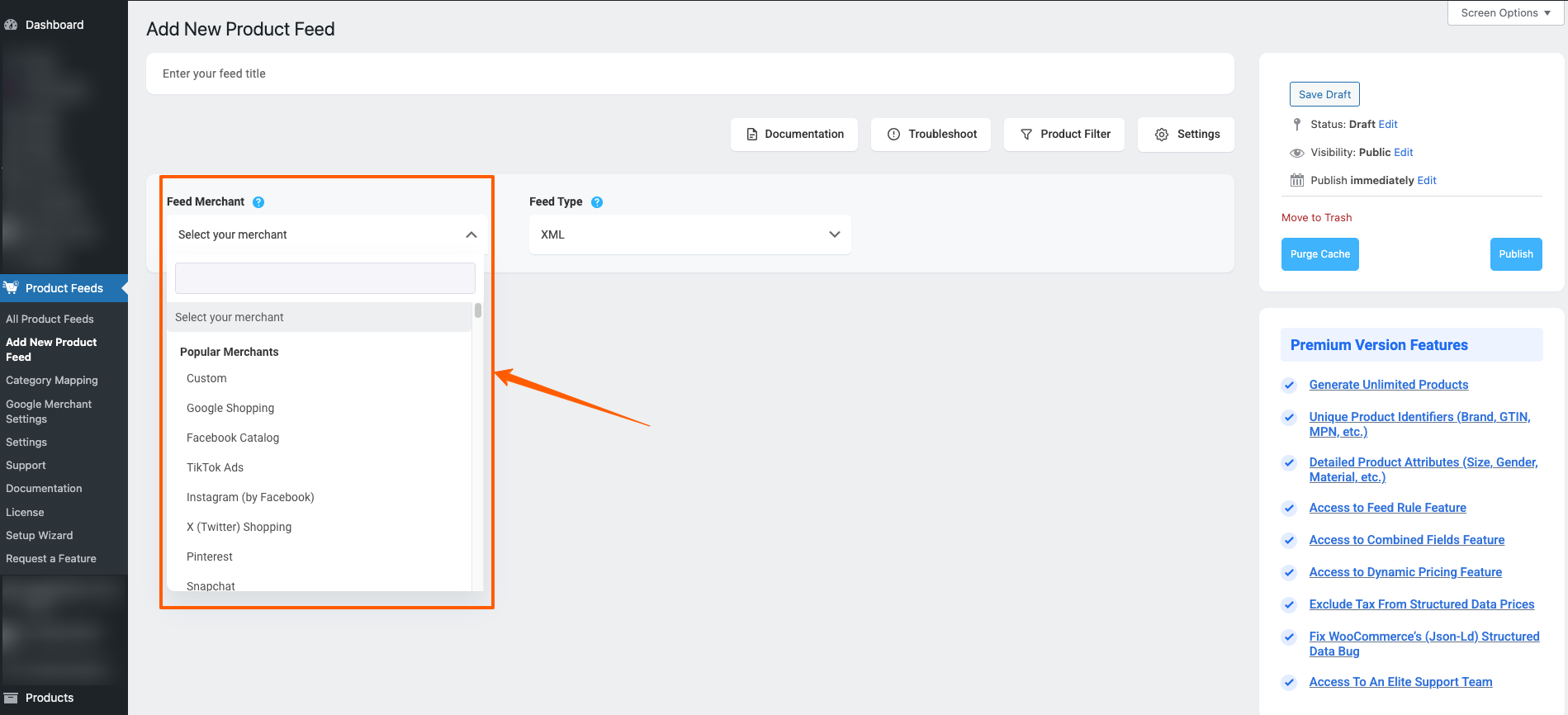Click the Visibility eye icon
This screenshot has height=715, width=1568.
pyautogui.click(x=1297, y=153)
